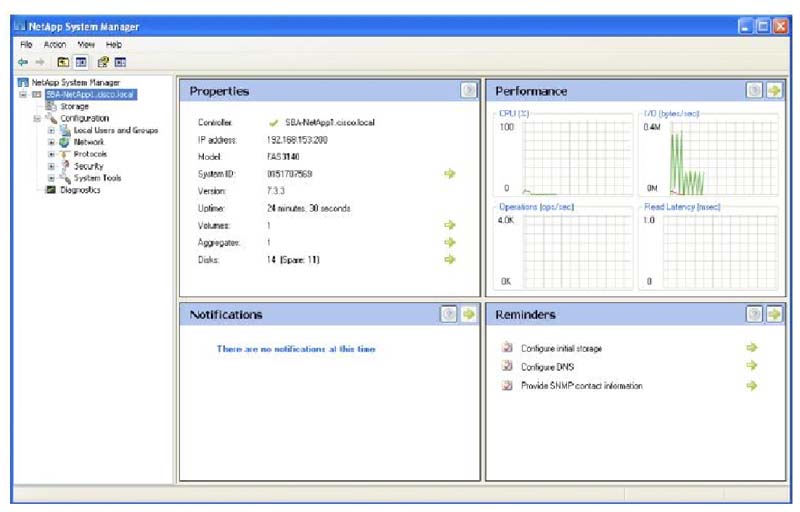Select Storage in the navigation tree

click(x=74, y=106)
